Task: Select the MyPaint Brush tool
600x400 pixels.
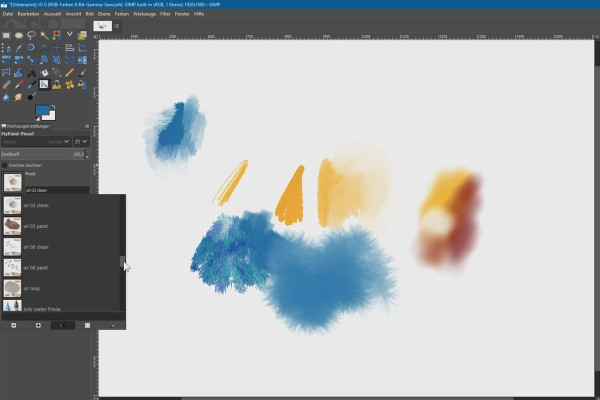Action: [x=44, y=85]
